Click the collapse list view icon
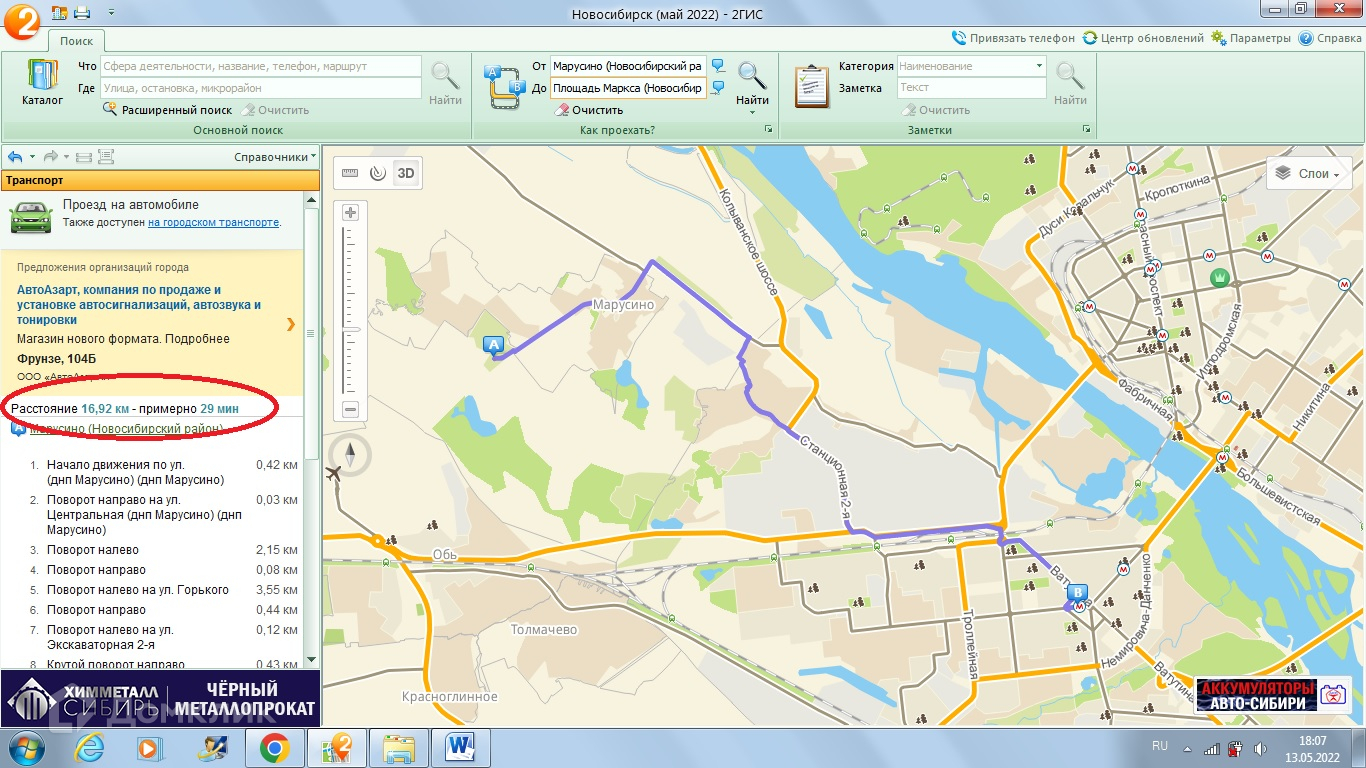 point(84,157)
